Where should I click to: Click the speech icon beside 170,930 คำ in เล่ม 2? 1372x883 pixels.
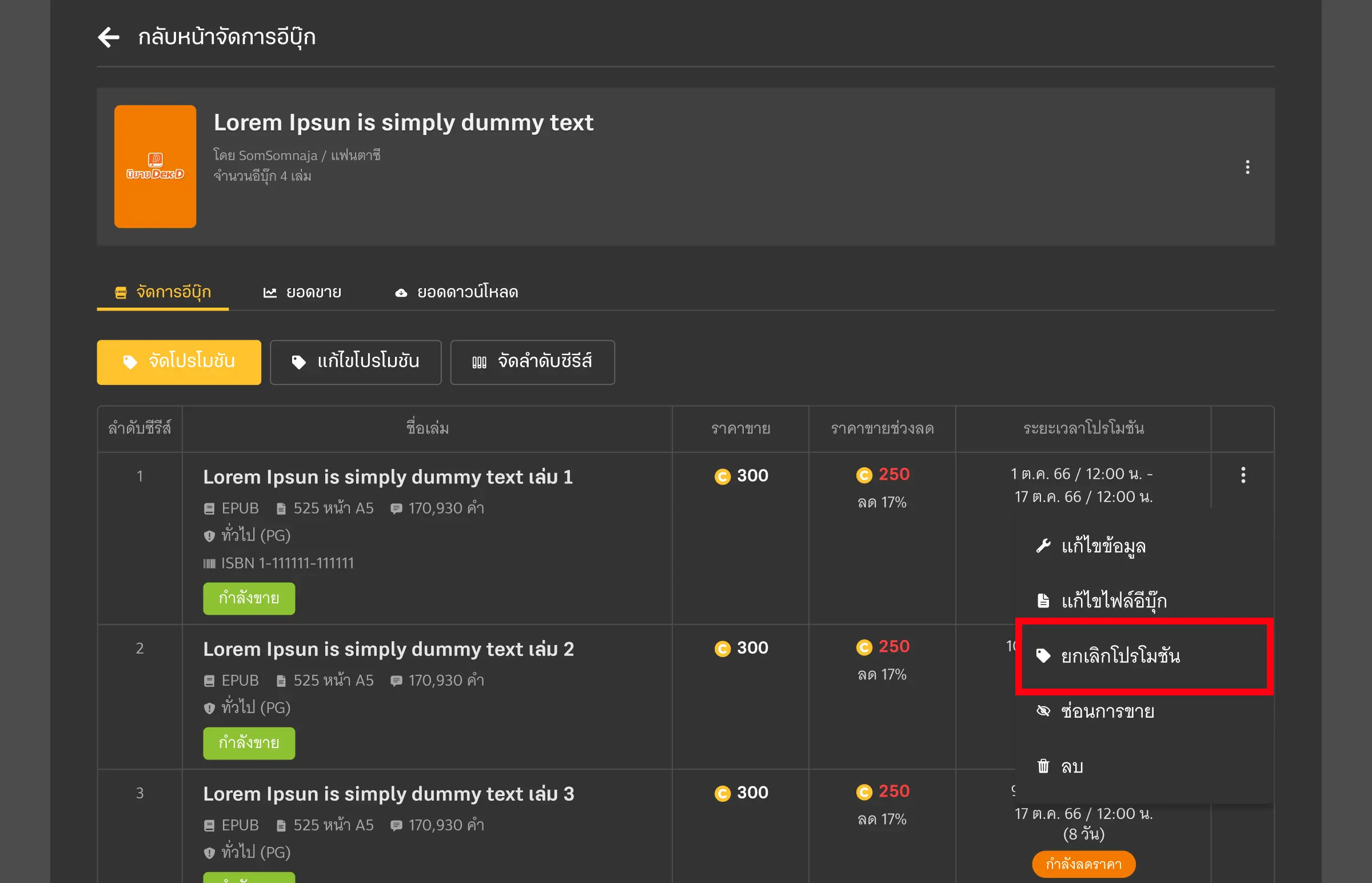coord(396,681)
